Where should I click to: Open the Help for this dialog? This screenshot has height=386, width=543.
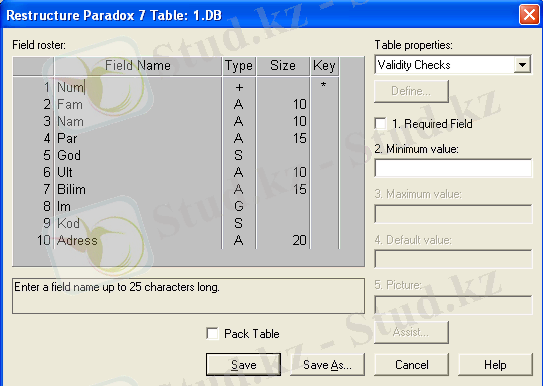tap(495, 365)
